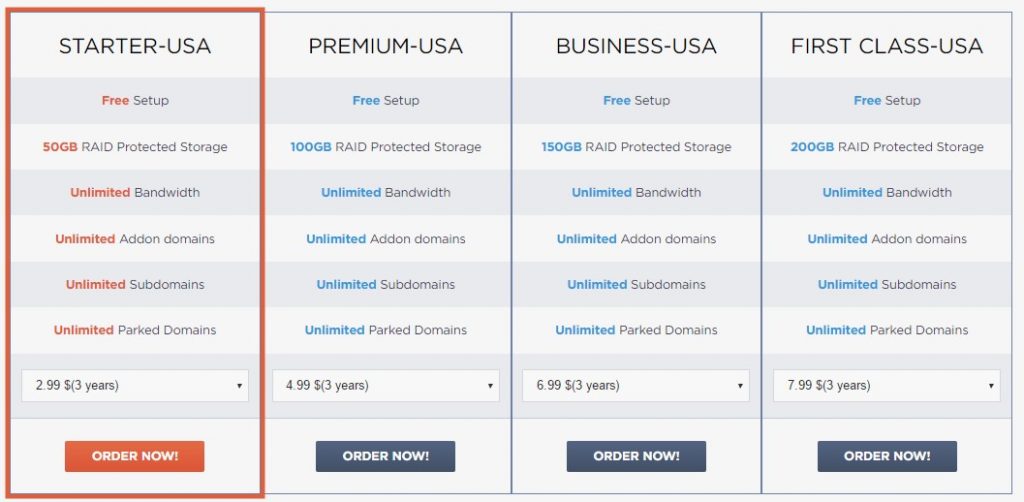
Task: Click Unlimited Parked Domains under First Class-USA
Action: [x=887, y=330]
